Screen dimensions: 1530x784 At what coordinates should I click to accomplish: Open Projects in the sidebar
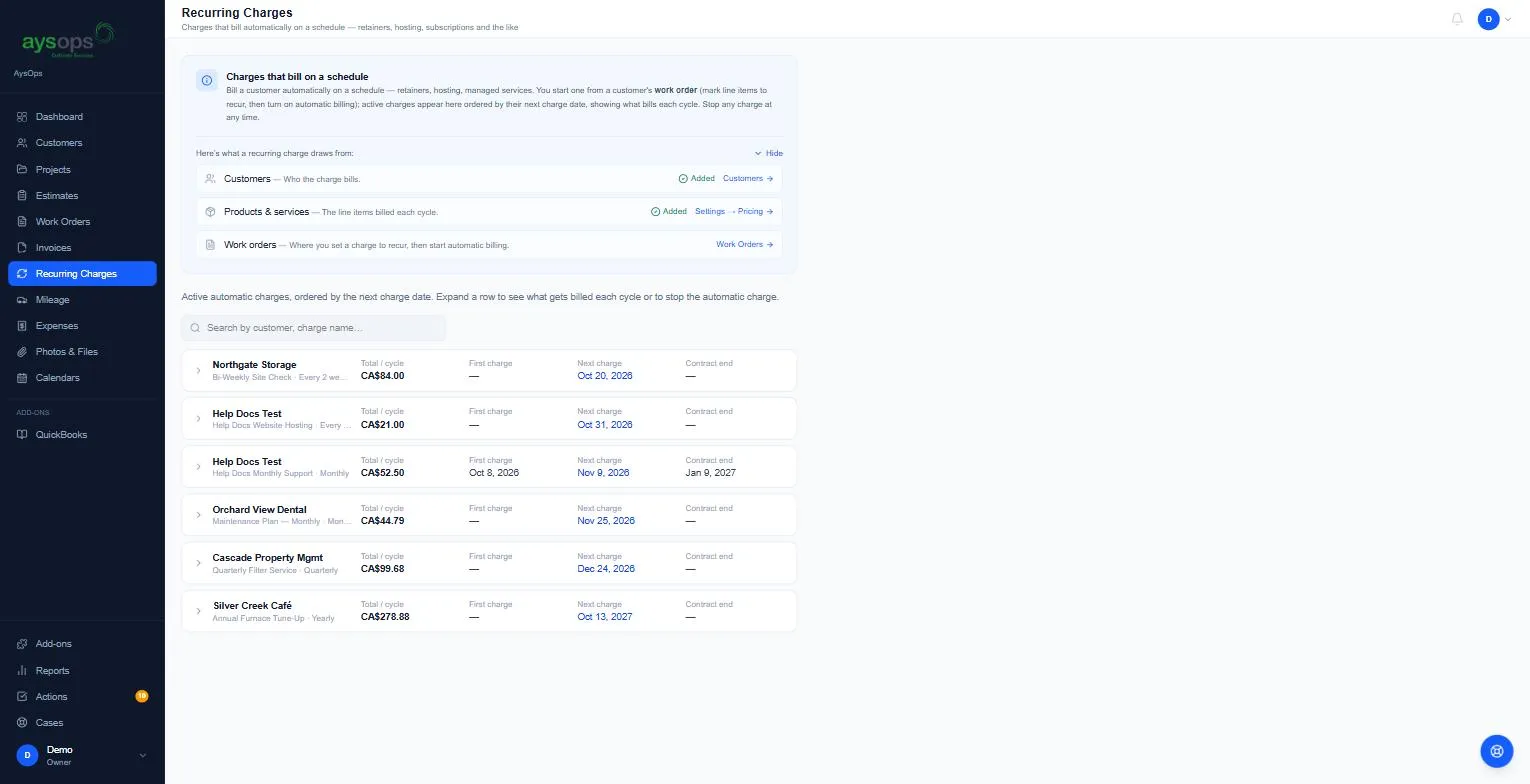point(82,170)
